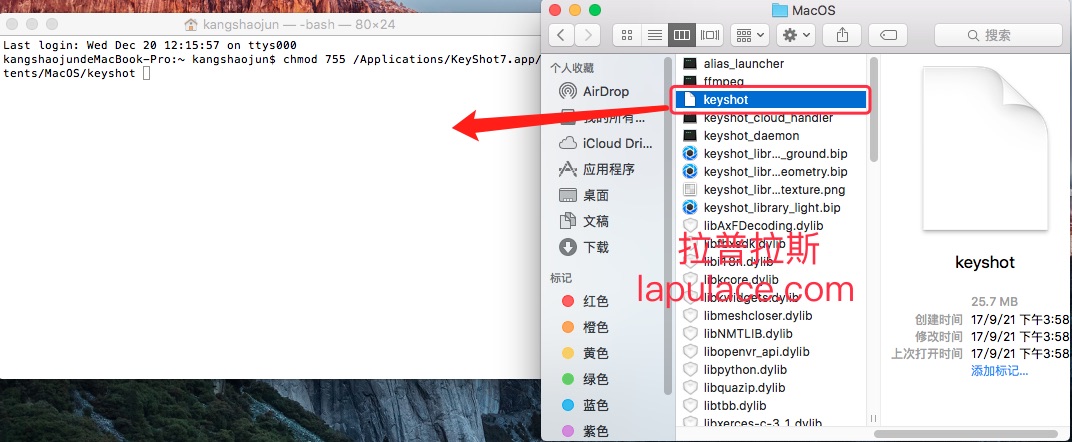The height and width of the screenshot is (442, 1072).
Task: Click the 添加标记... link
Action: (x=999, y=371)
